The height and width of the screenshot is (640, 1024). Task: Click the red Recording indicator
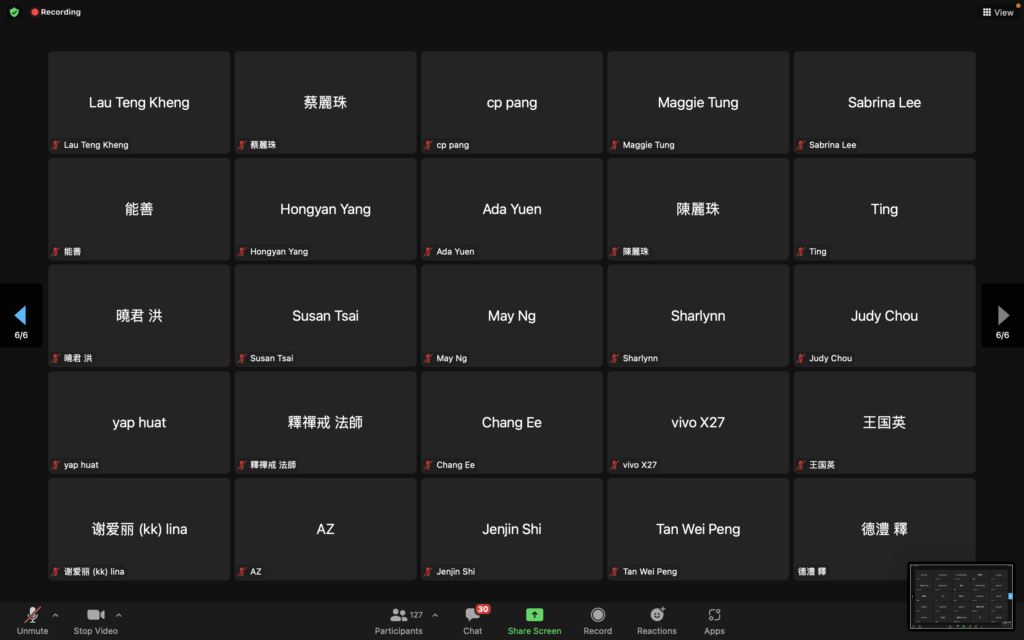pos(56,12)
